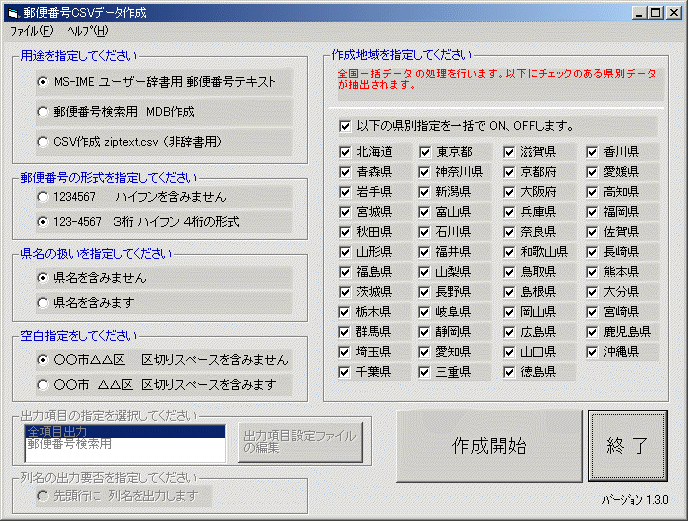The height and width of the screenshot is (521, 688).
Task: Click the 作成開始 button
Action: tap(488, 445)
